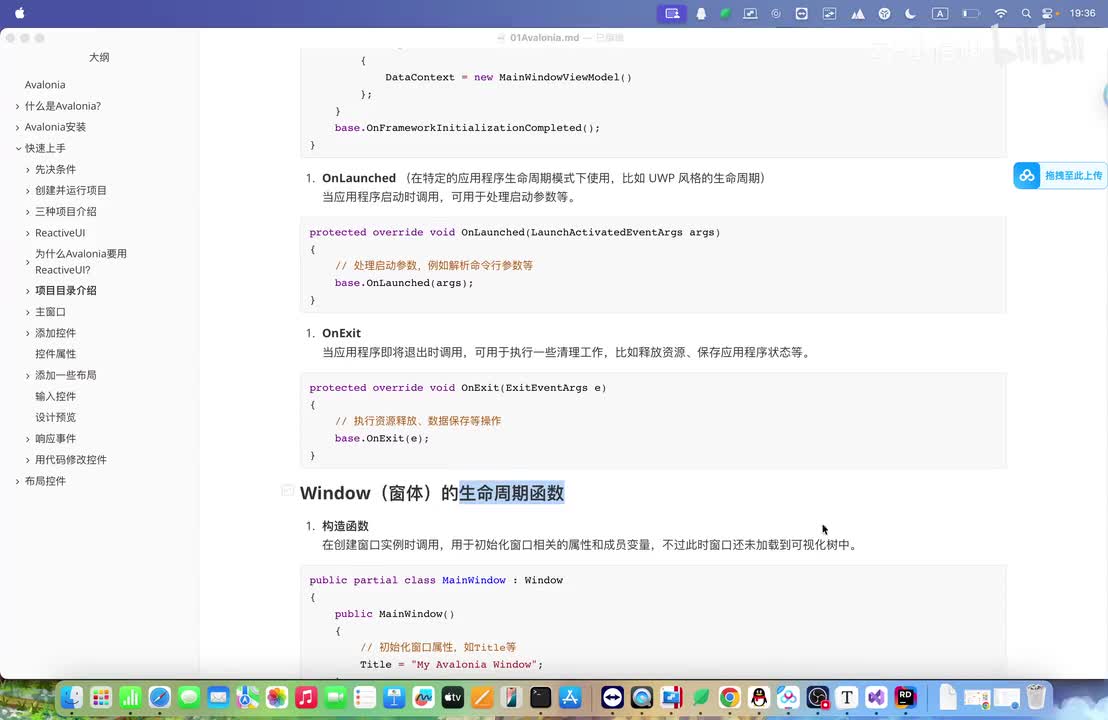Image resolution: width=1108 pixels, height=720 pixels.
Task: Expand 什么是Avalonia? outline section
Action: point(18,106)
